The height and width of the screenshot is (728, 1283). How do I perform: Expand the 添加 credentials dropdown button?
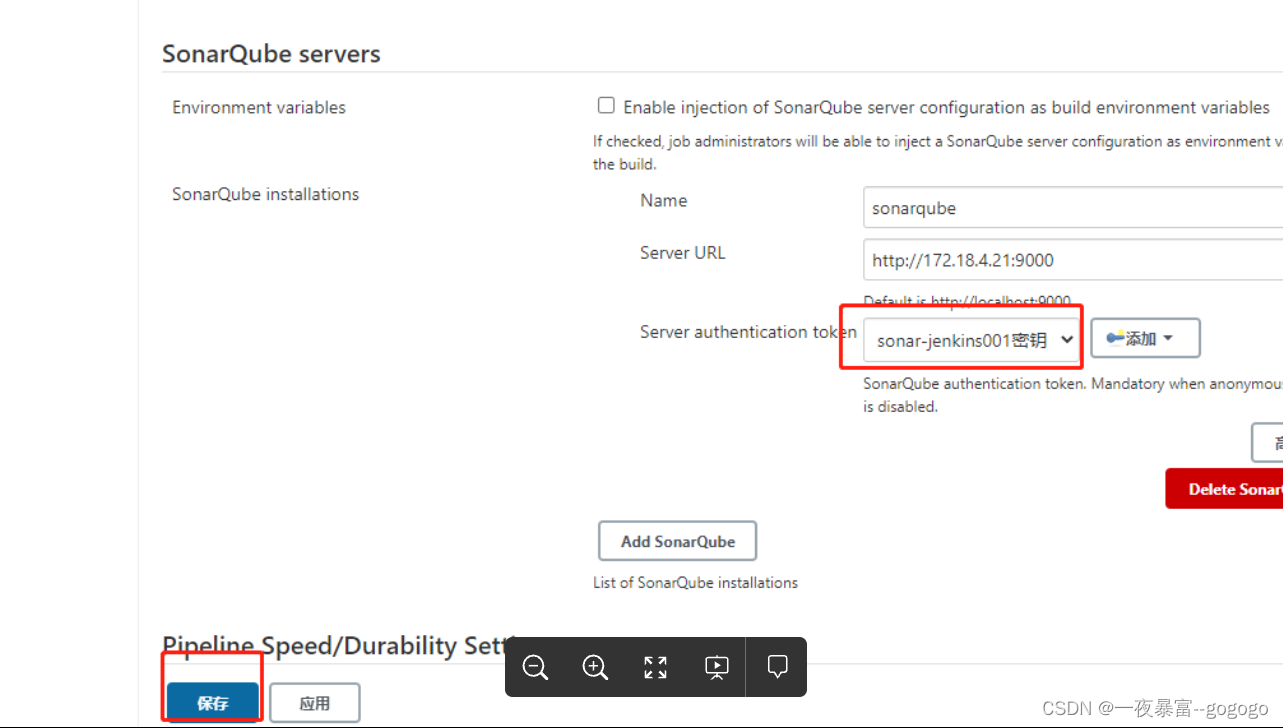click(1145, 339)
